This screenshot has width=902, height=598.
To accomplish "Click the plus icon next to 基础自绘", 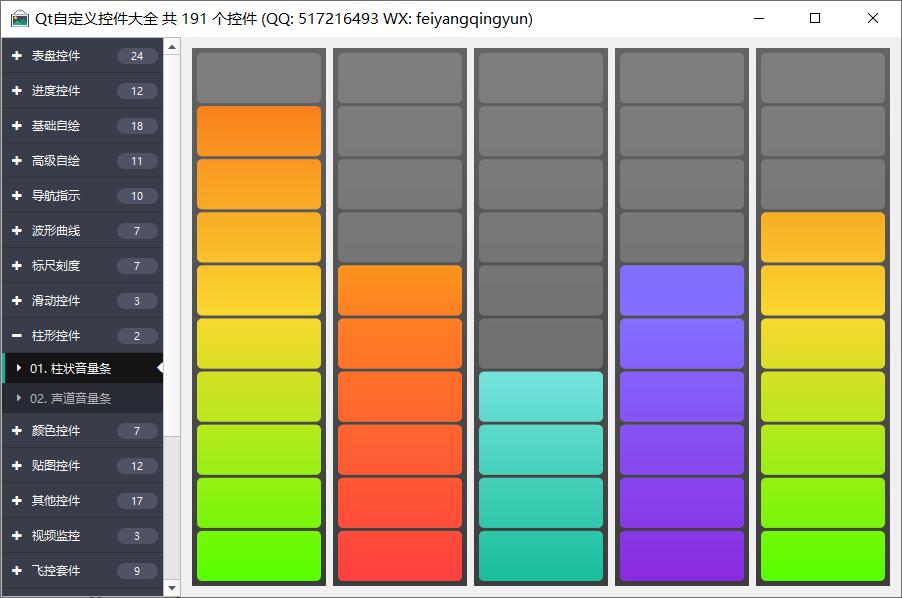I will pos(17,126).
